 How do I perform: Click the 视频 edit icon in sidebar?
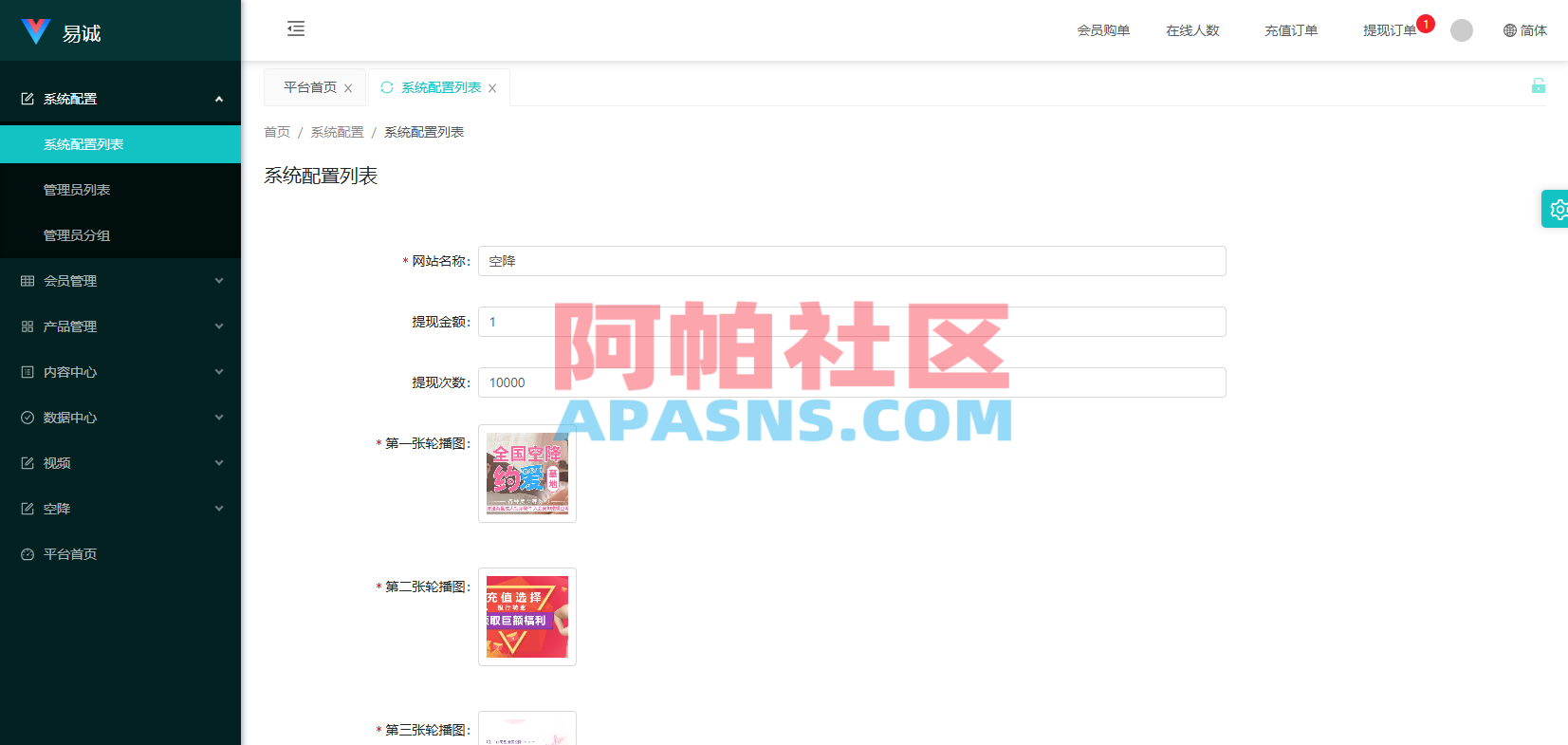point(28,463)
